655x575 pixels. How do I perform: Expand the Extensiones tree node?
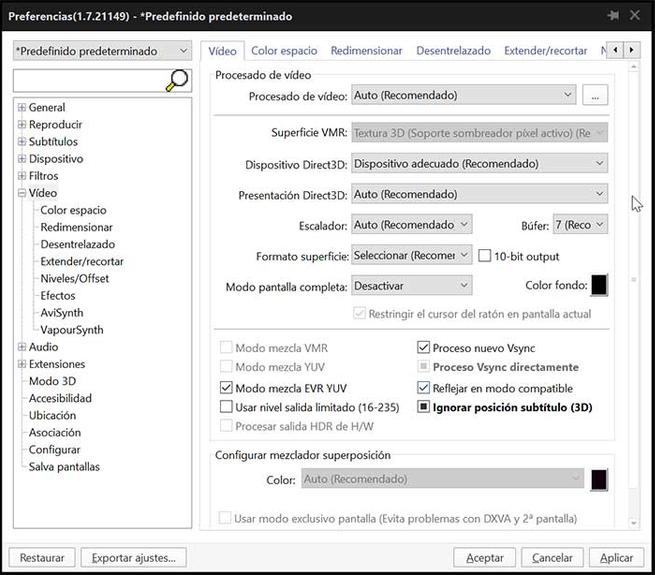(x=22, y=364)
